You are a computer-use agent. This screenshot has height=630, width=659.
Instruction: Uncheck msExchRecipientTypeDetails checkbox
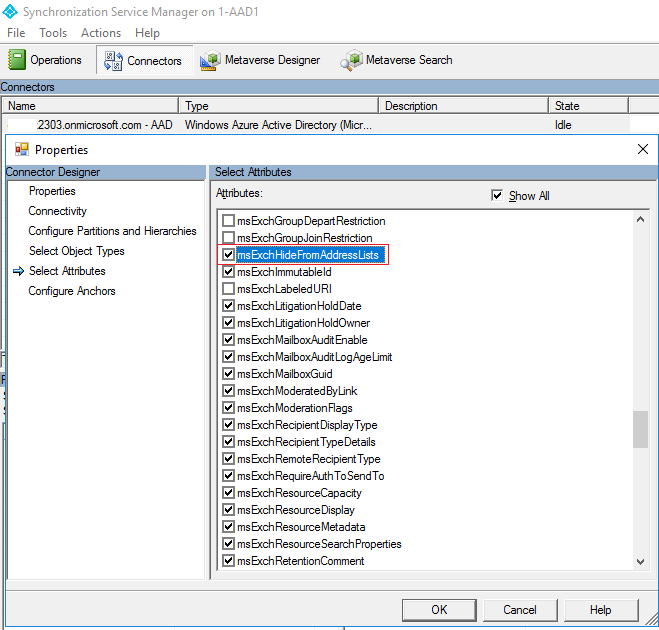coord(228,442)
